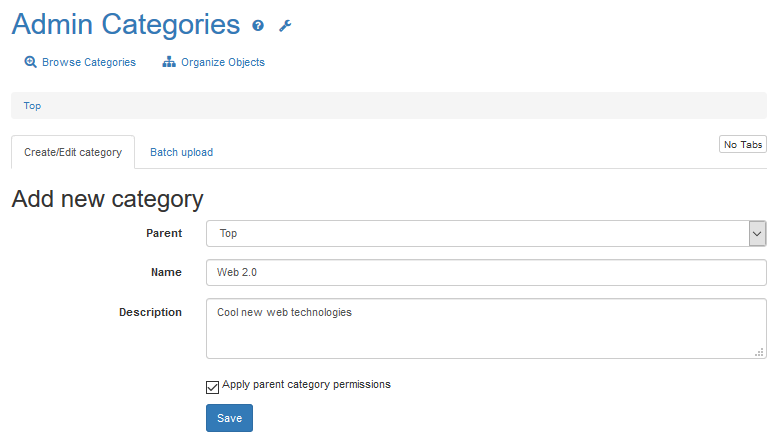The width and height of the screenshot is (780, 437).
Task: Uncheck Apply parent category permissions
Action: pyautogui.click(x=212, y=387)
